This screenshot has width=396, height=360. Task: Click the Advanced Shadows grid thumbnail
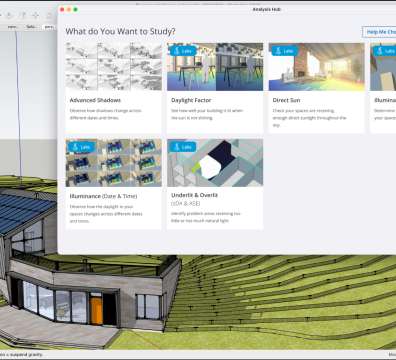click(114, 67)
